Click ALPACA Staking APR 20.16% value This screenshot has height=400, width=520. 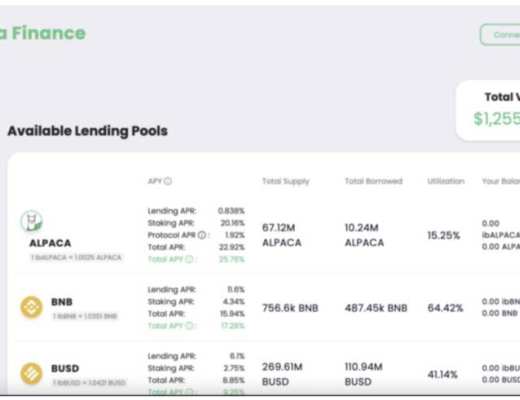(x=233, y=223)
